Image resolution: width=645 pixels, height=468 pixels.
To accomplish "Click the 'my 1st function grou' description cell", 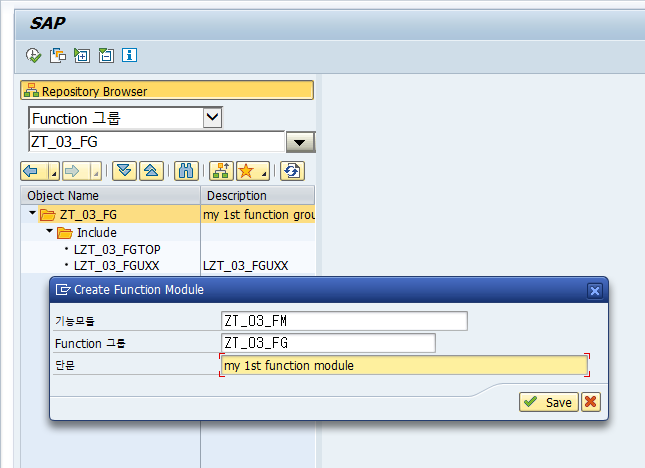I will point(259,214).
